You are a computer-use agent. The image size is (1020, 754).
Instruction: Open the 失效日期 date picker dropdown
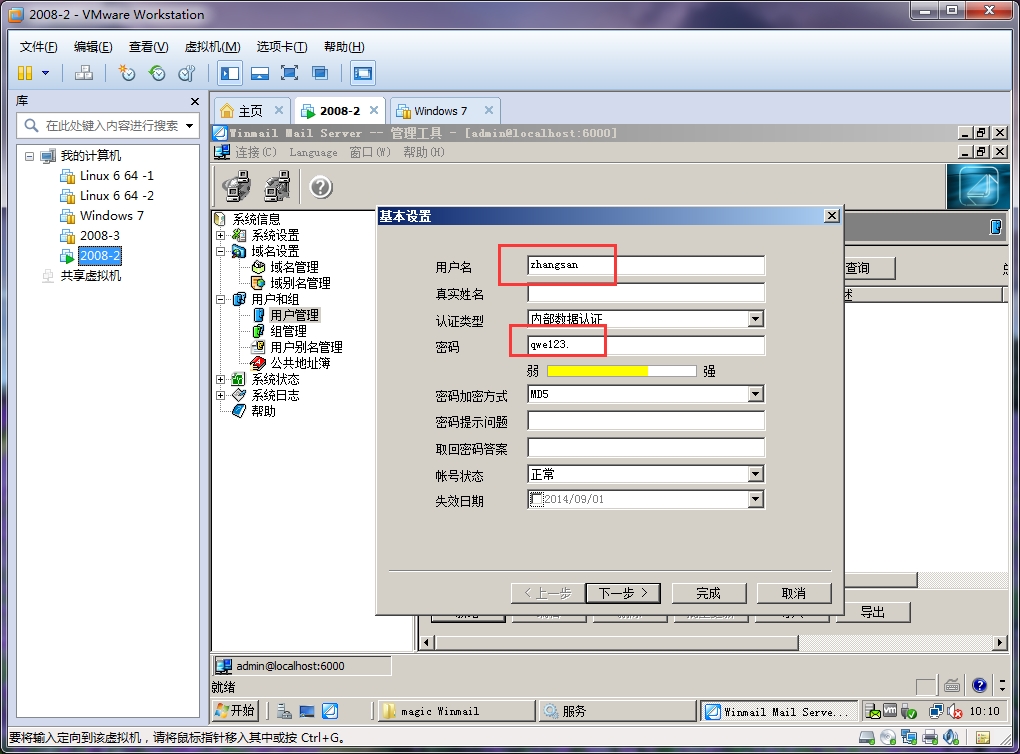click(x=755, y=500)
